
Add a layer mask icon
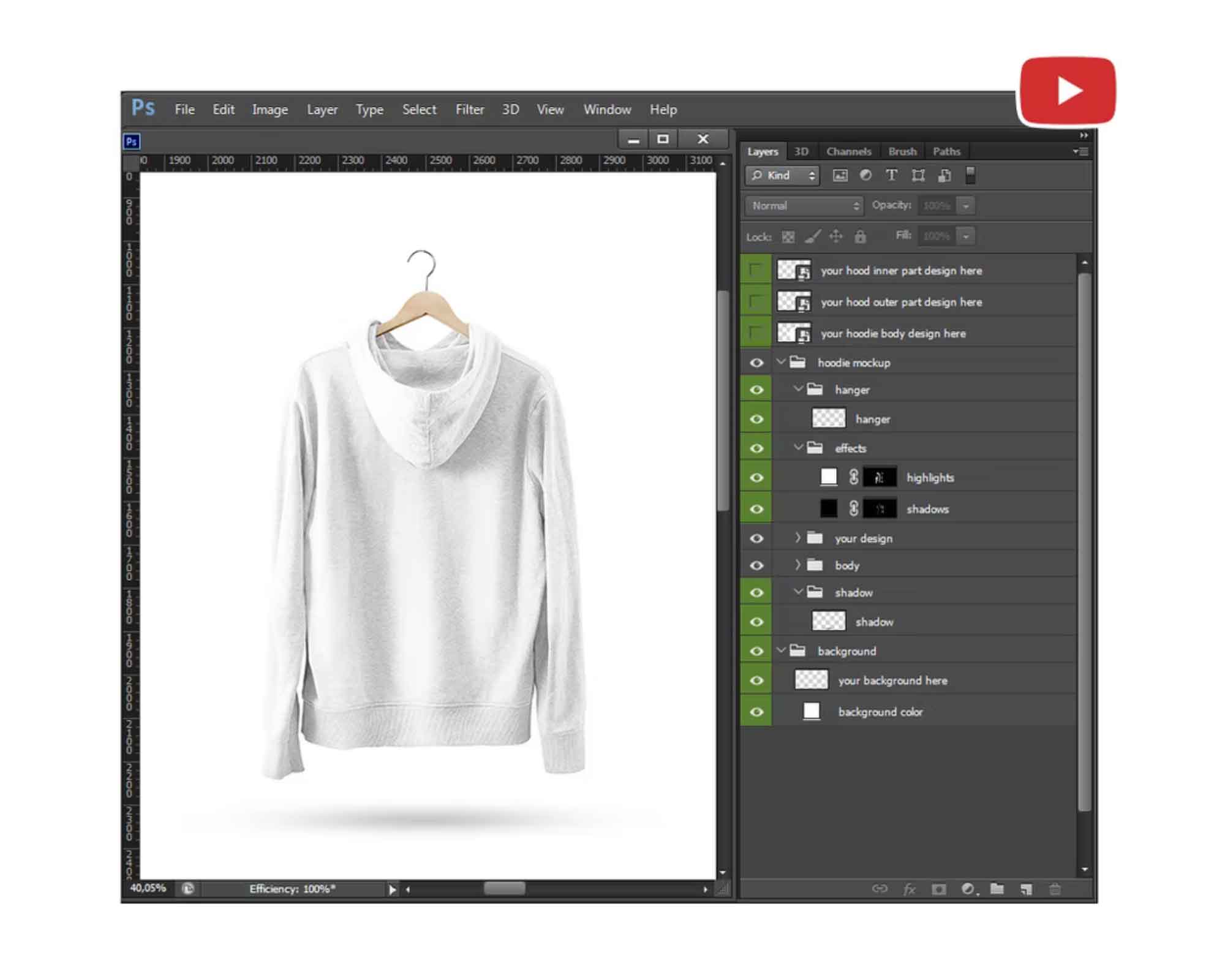click(x=938, y=889)
